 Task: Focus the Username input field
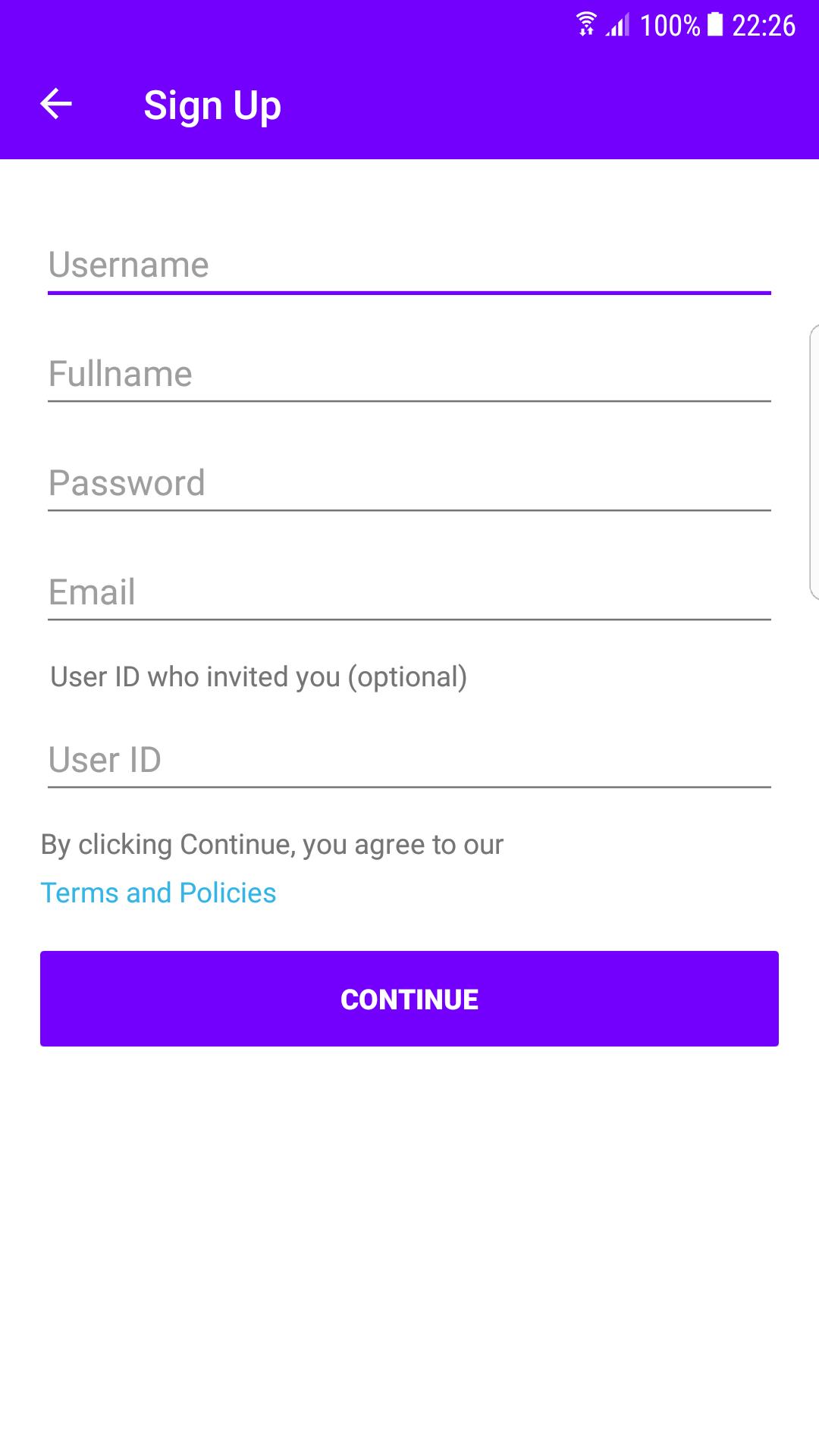point(409,265)
